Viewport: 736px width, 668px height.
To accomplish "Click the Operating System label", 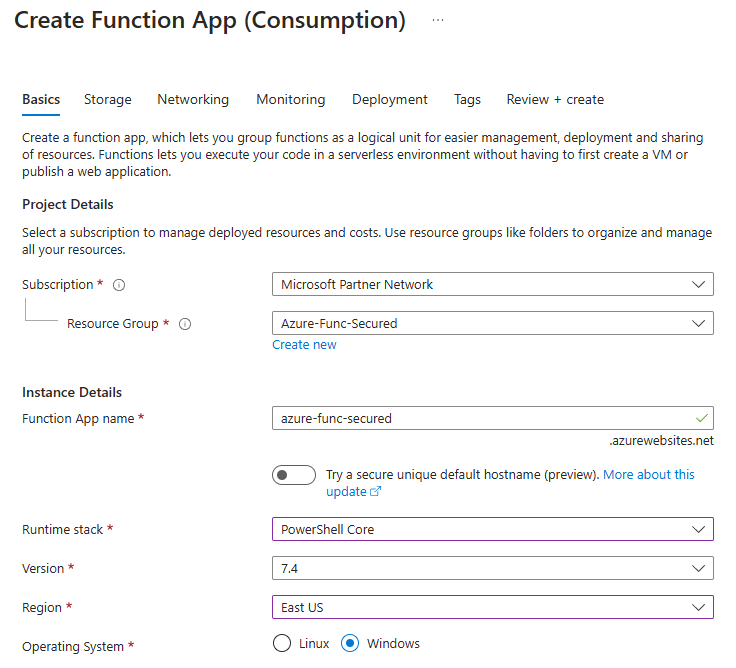I will point(73,646).
